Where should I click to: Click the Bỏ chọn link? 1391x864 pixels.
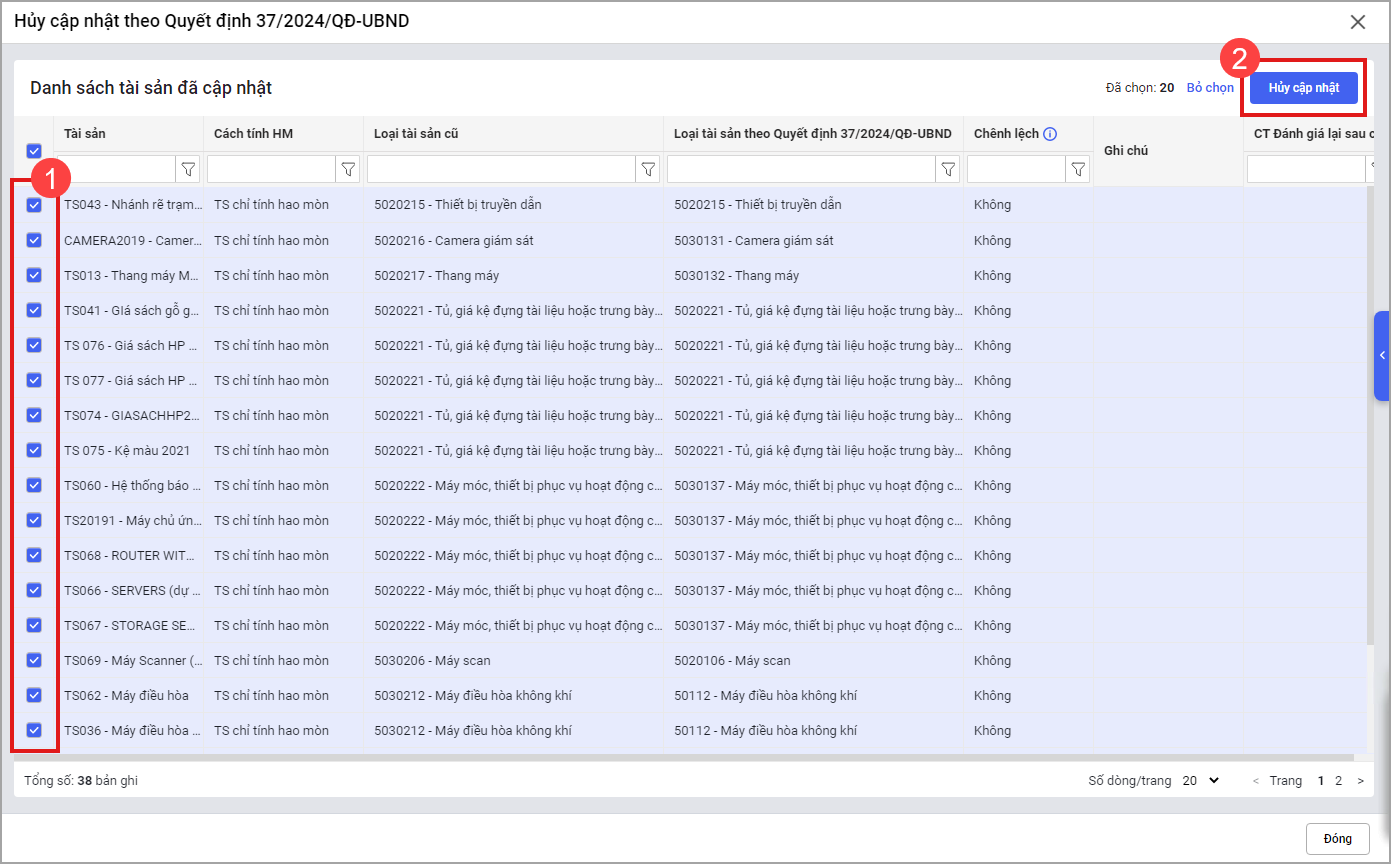(1210, 88)
